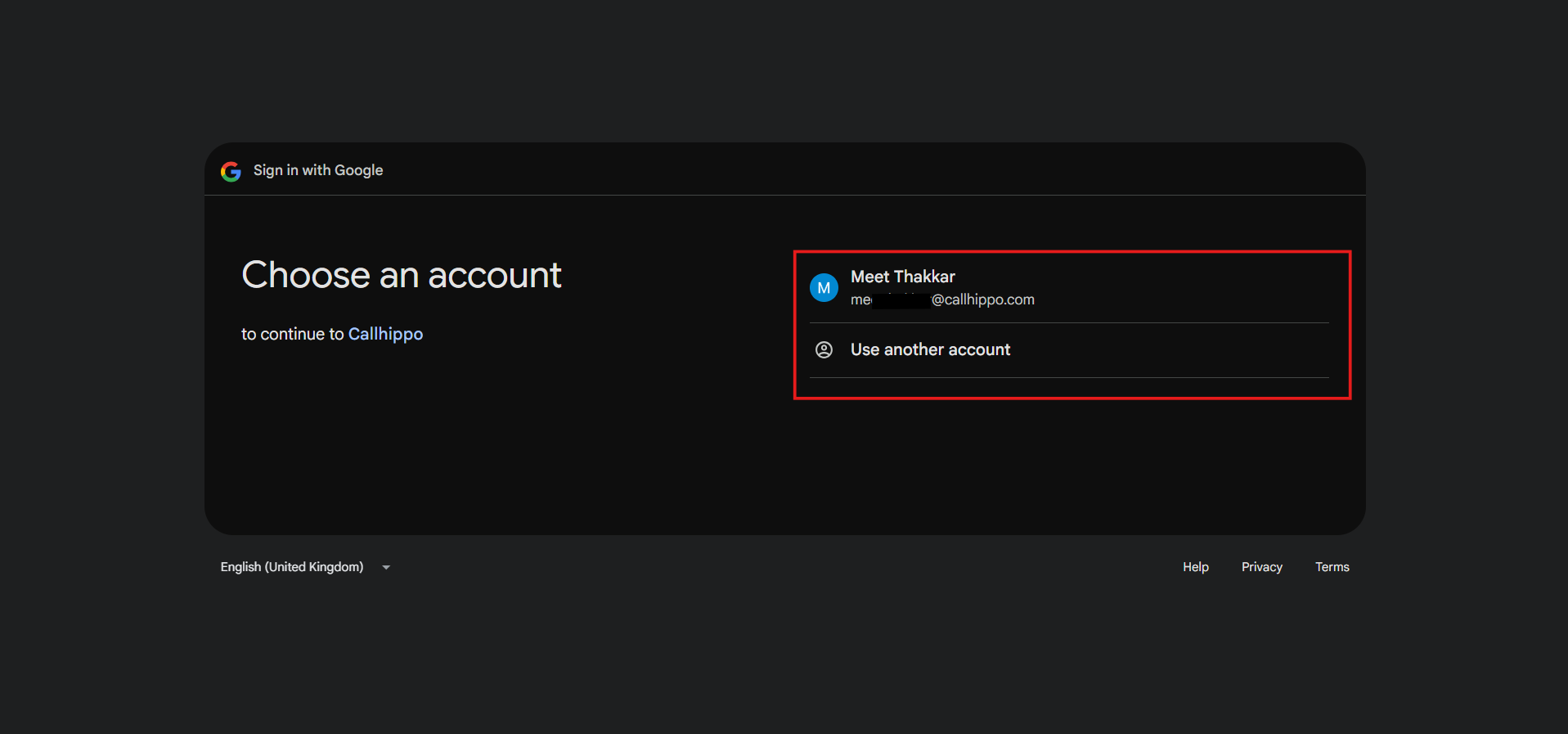Click the Google logo icon
This screenshot has width=1568, height=734.
[231, 171]
